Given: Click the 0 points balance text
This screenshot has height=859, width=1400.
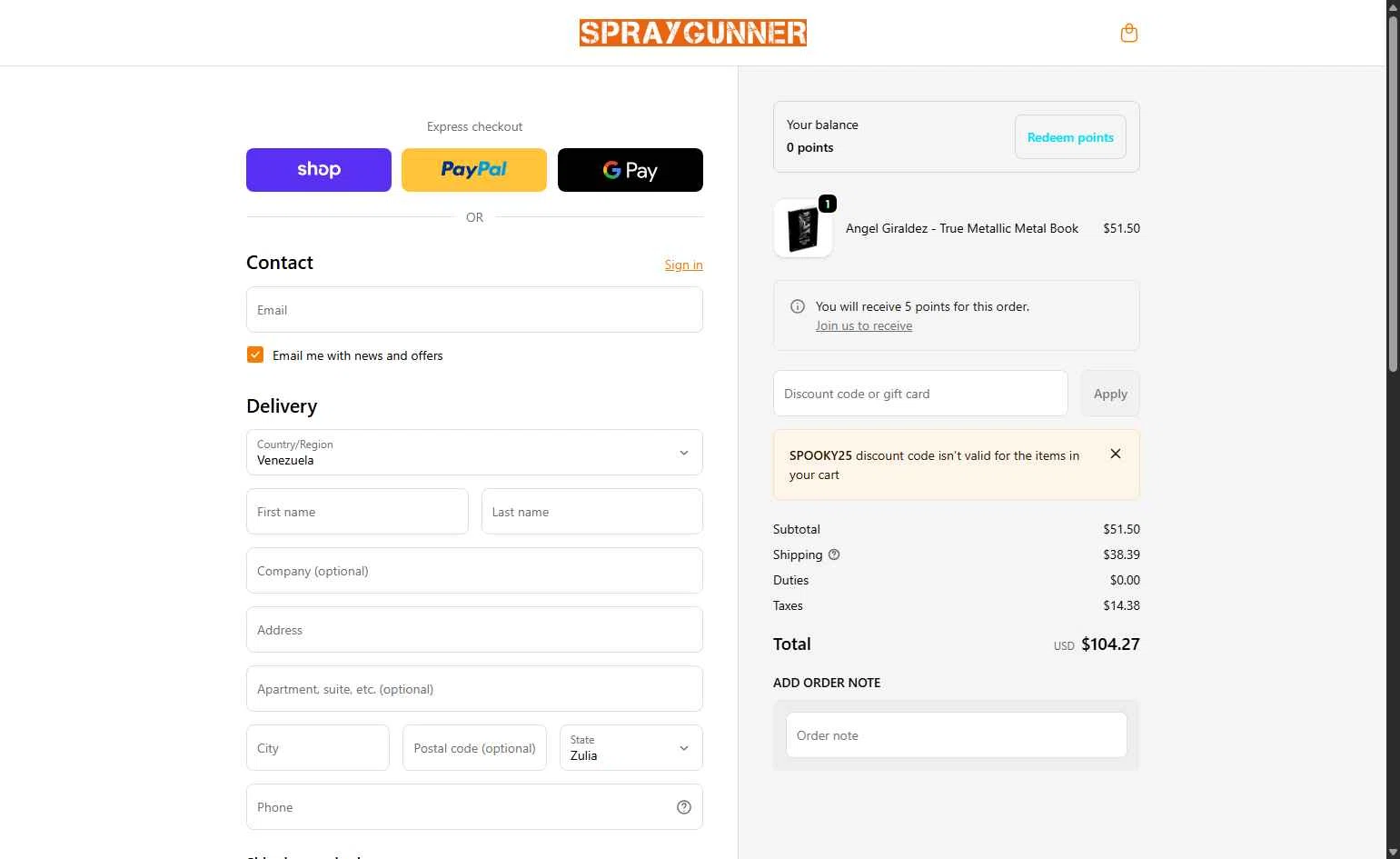Looking at the screenshot, I should [810, 147].
